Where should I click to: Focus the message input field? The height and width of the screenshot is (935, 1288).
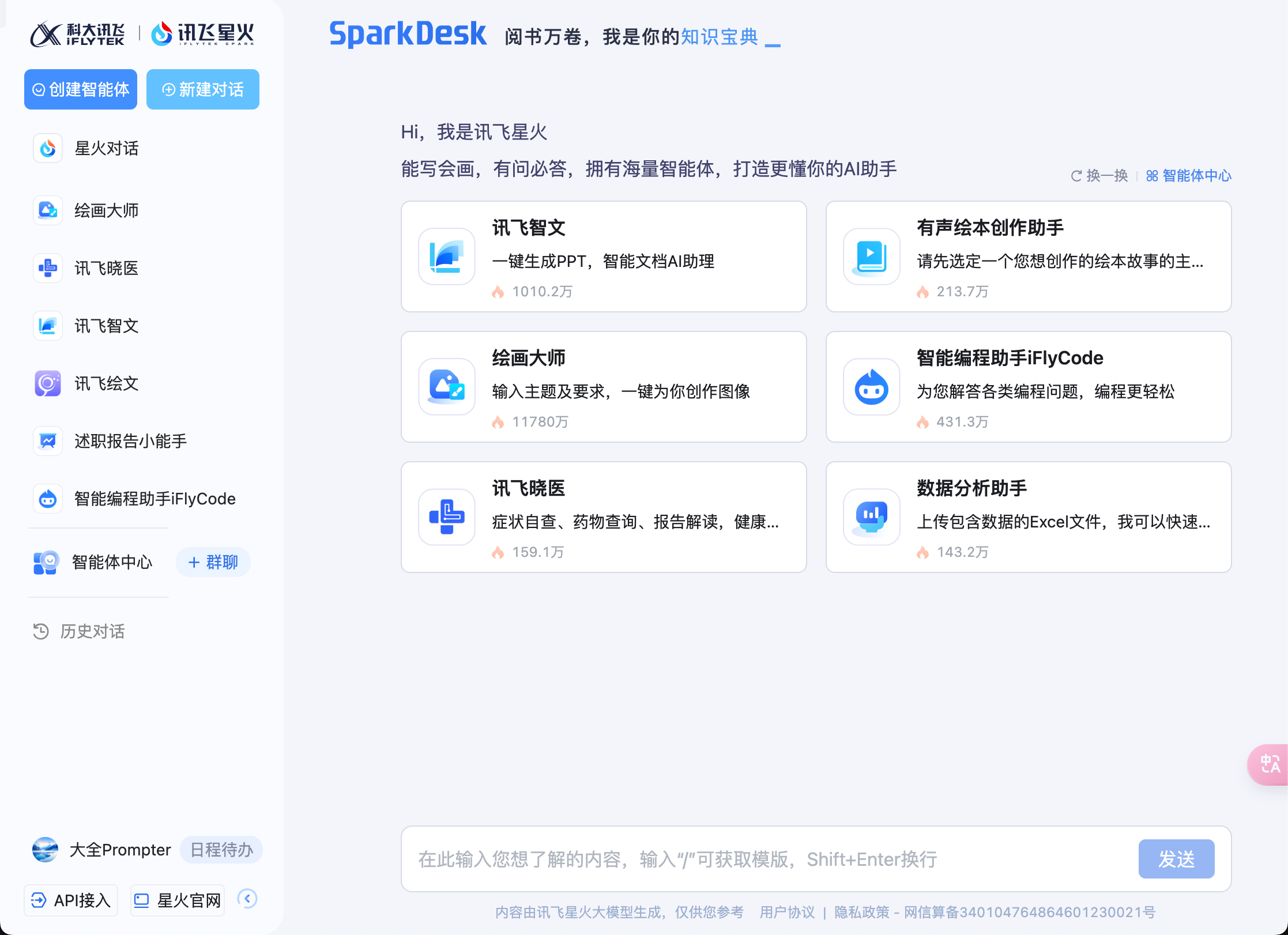767,859
